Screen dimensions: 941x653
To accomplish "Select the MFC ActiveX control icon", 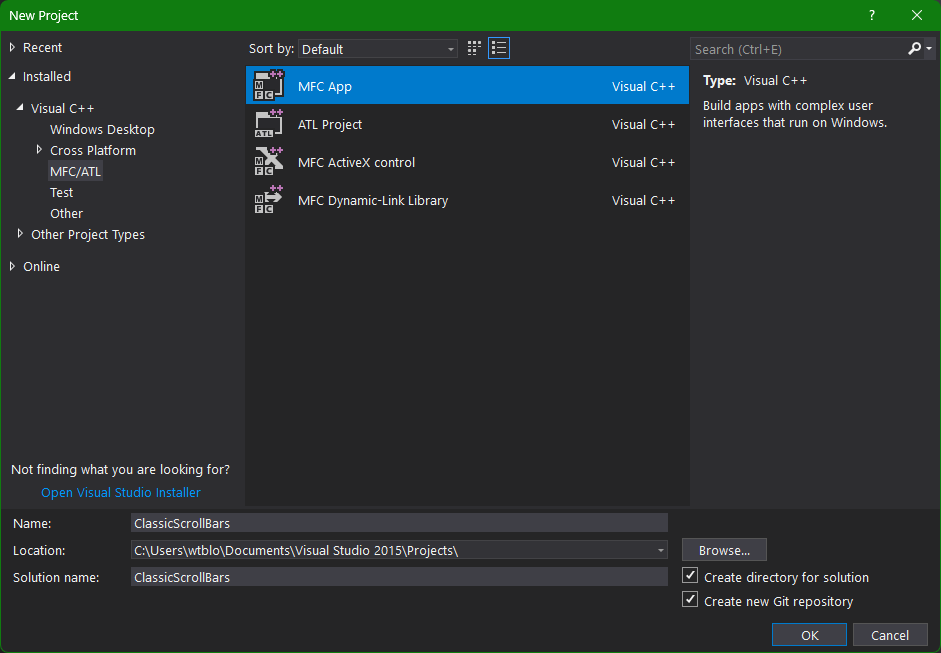I will coord(268,161).
